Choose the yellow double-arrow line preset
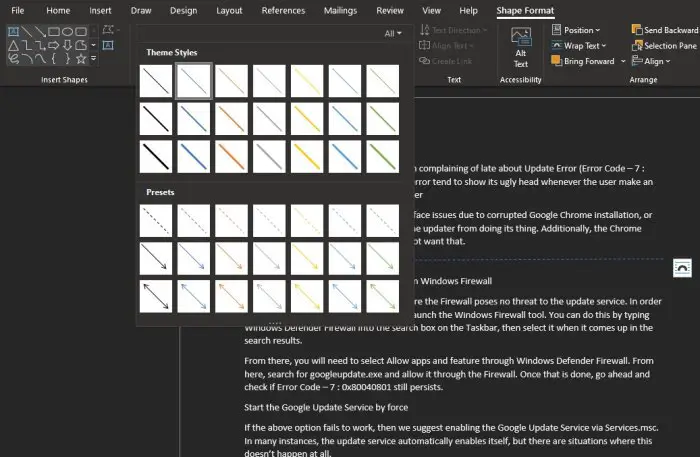Image resolution: width=700 pixels, height=457 pixels. (x=307, y=296)
